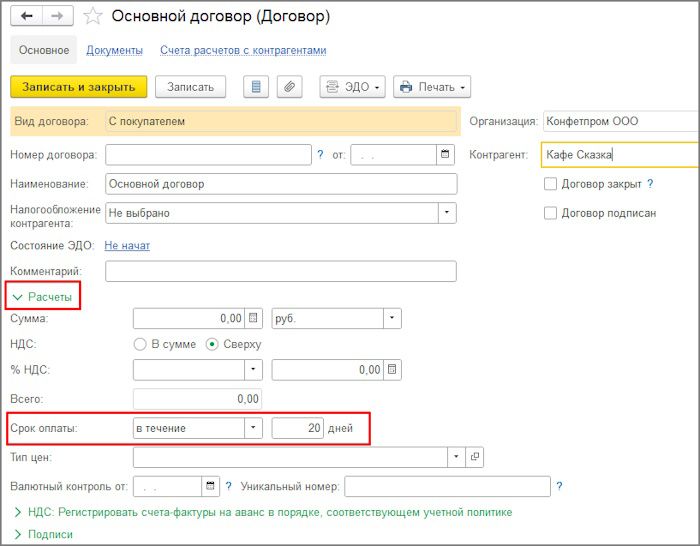This screenshot has height=546, width=700.
Task: Open the % НДС rate dropdown arrow
Action: click(253, 370)
